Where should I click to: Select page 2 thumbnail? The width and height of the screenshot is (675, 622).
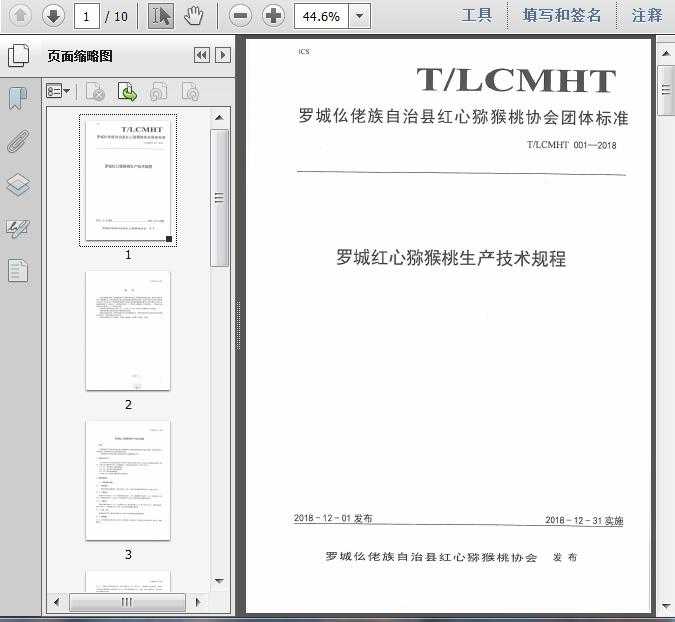coord(128,331)
